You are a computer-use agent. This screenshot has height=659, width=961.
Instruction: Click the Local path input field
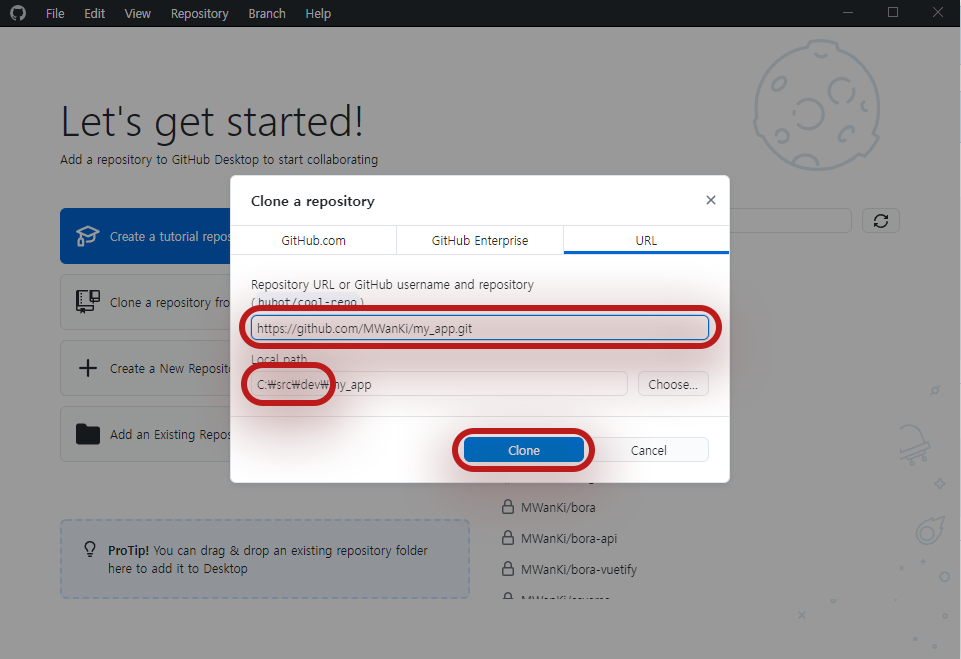(439, 384)
